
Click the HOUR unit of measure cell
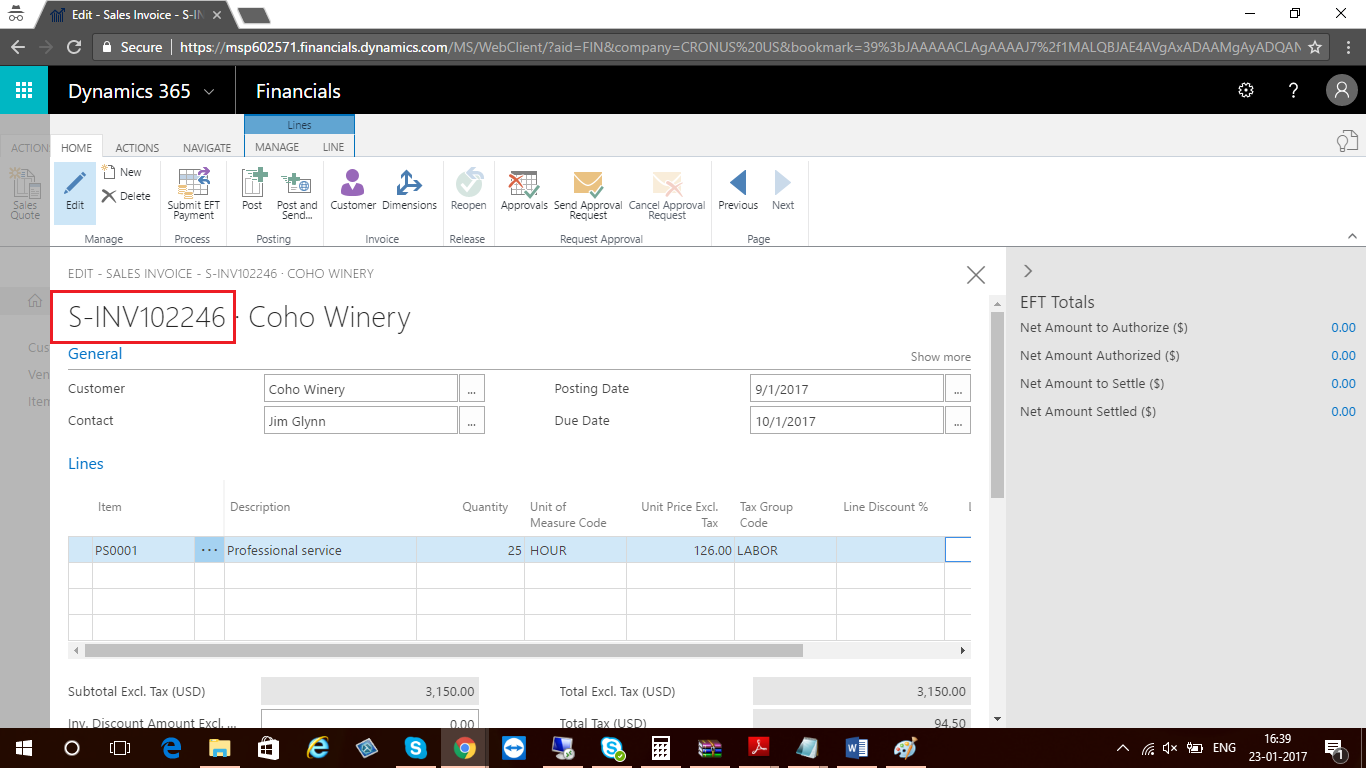[x=575, y=550]
